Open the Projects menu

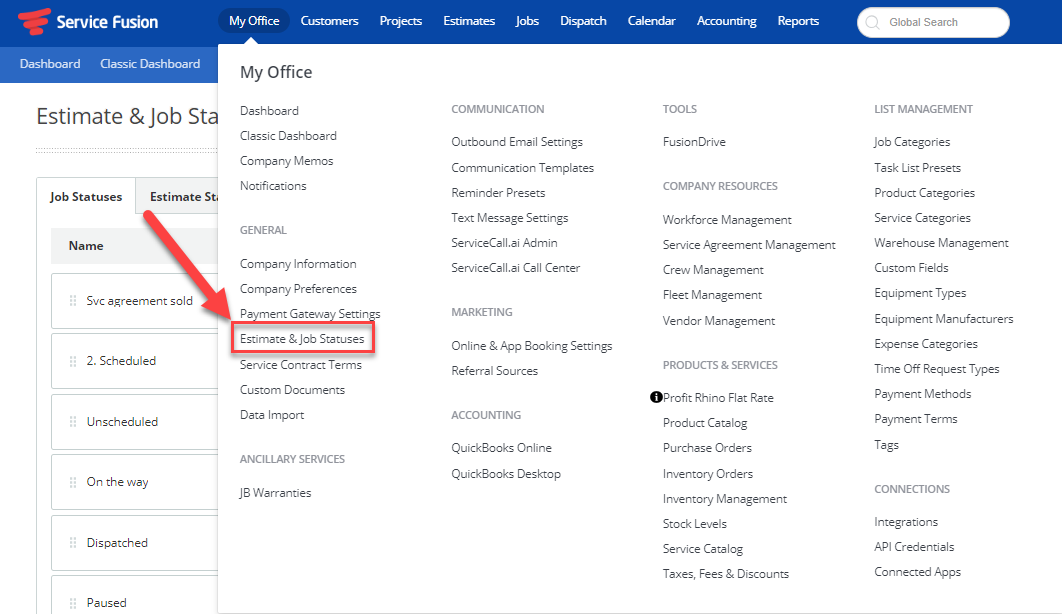(x=400, y=21)
